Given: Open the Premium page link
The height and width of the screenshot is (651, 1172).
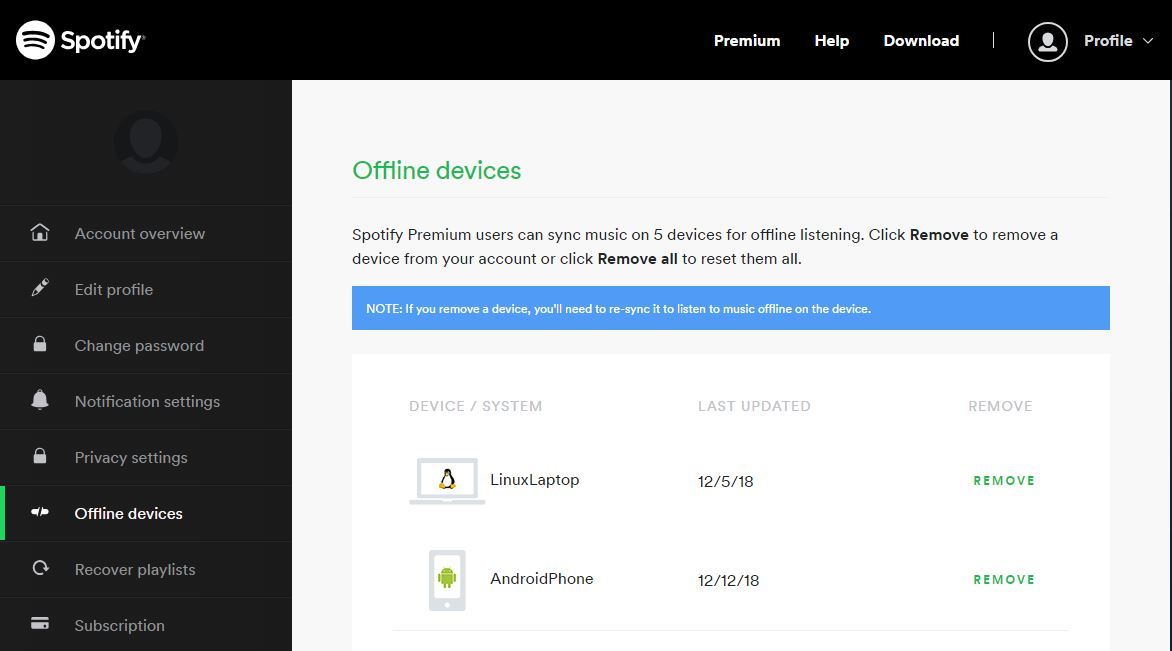Looking at the screenshot, I should pyautogui.click(x=747, y=40).
